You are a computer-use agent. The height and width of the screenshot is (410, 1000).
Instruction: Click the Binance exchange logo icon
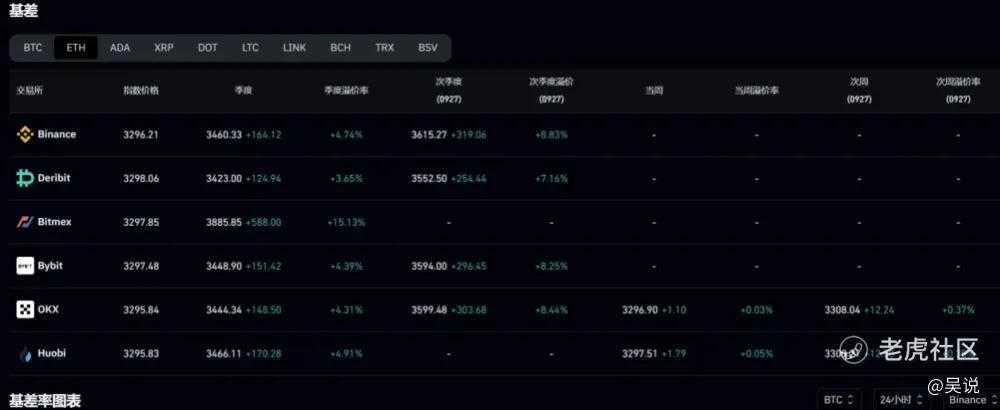pos(25,134)
